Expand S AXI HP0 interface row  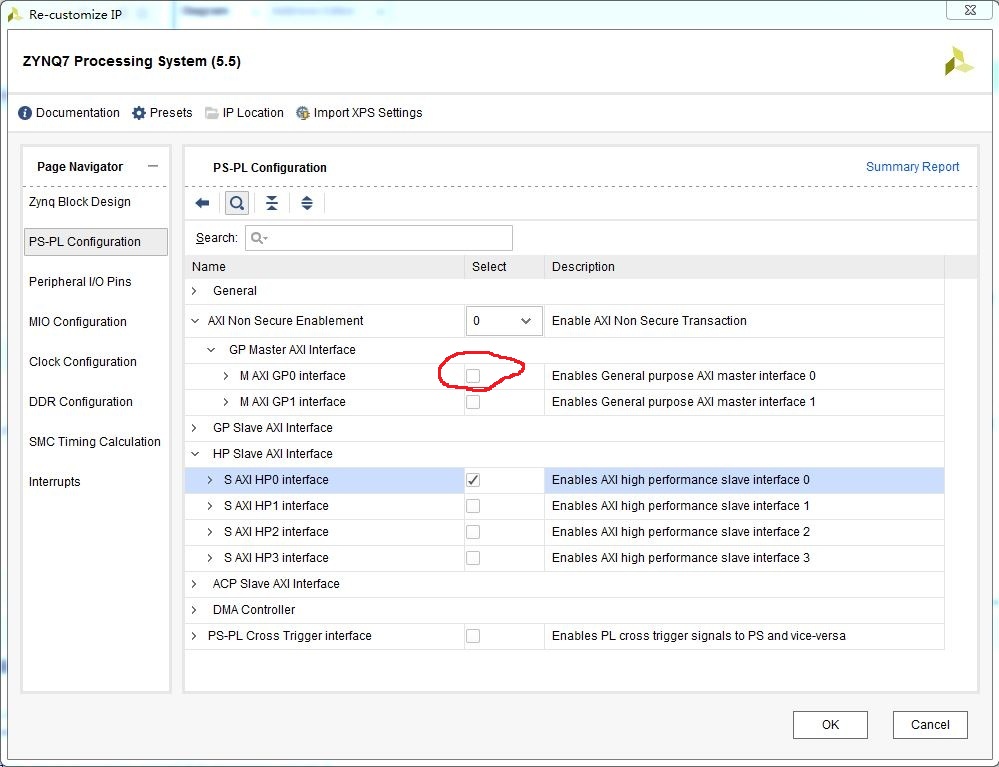coord(210,480)
